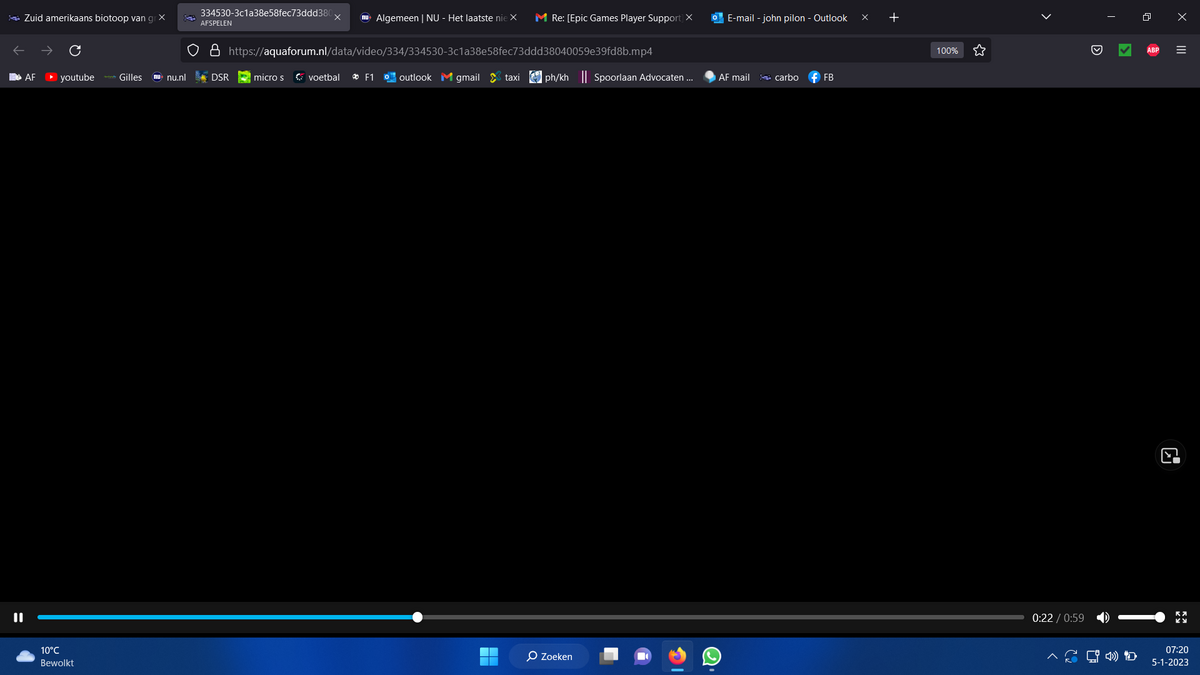Open a new browser tab
The height and width of the screenshot is (675, 1200).
point(893,17)
